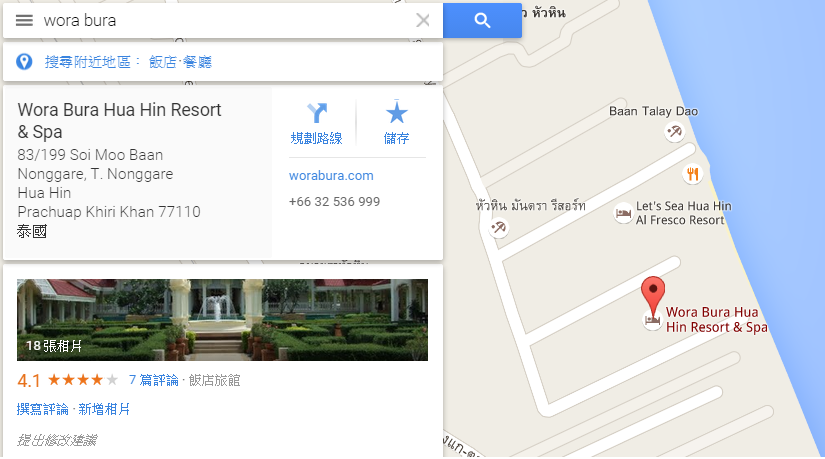Search nearby 飯店 link
The image size is (825, 459).
tap(163, 62)
